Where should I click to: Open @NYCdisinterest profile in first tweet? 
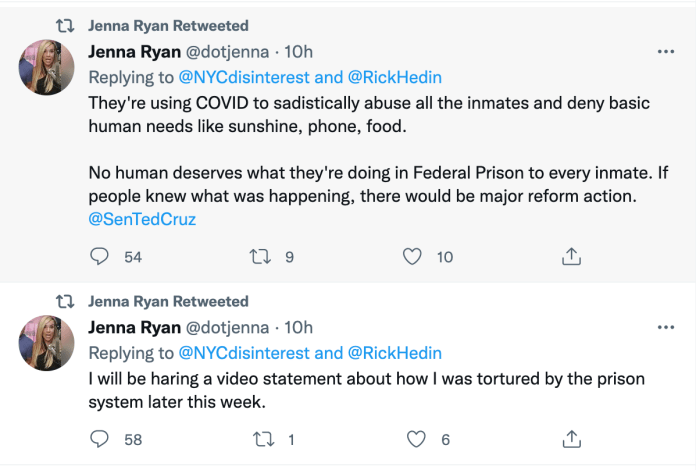coord(244,76)
